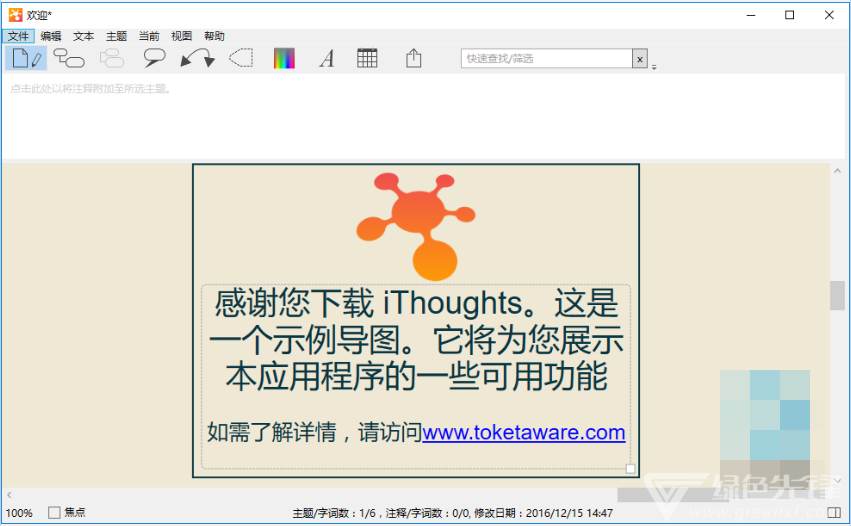Click the scroll up arrow
This screenshot has width=851, height=526.
coord(837,171)
